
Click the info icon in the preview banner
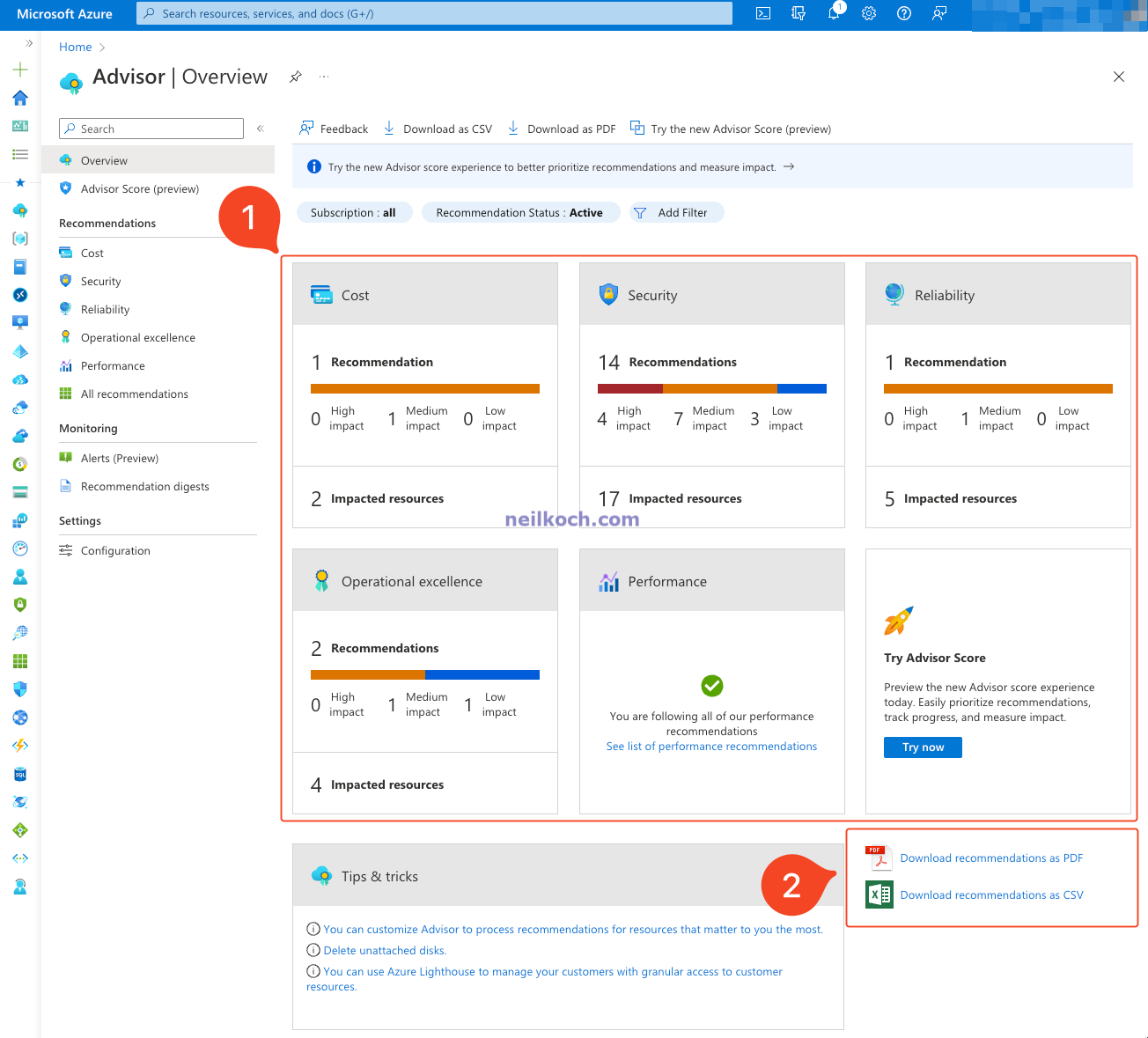tap(313, 167)
